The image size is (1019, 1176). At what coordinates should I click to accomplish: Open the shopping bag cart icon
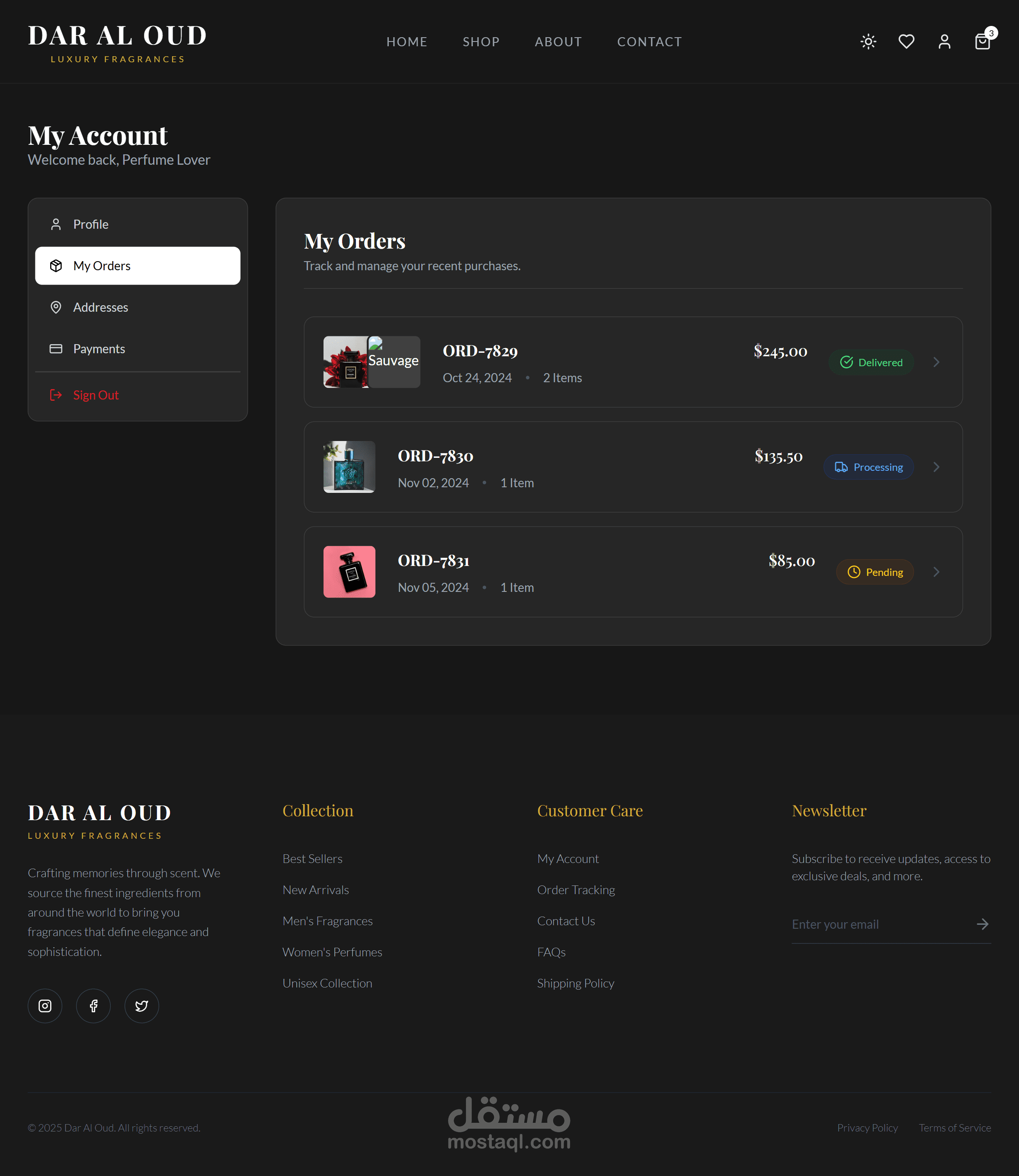pos(982,42)
